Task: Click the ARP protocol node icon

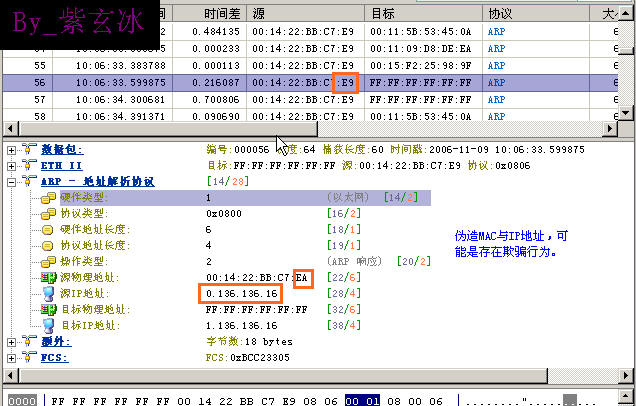Action: click(x=29, y=181)
